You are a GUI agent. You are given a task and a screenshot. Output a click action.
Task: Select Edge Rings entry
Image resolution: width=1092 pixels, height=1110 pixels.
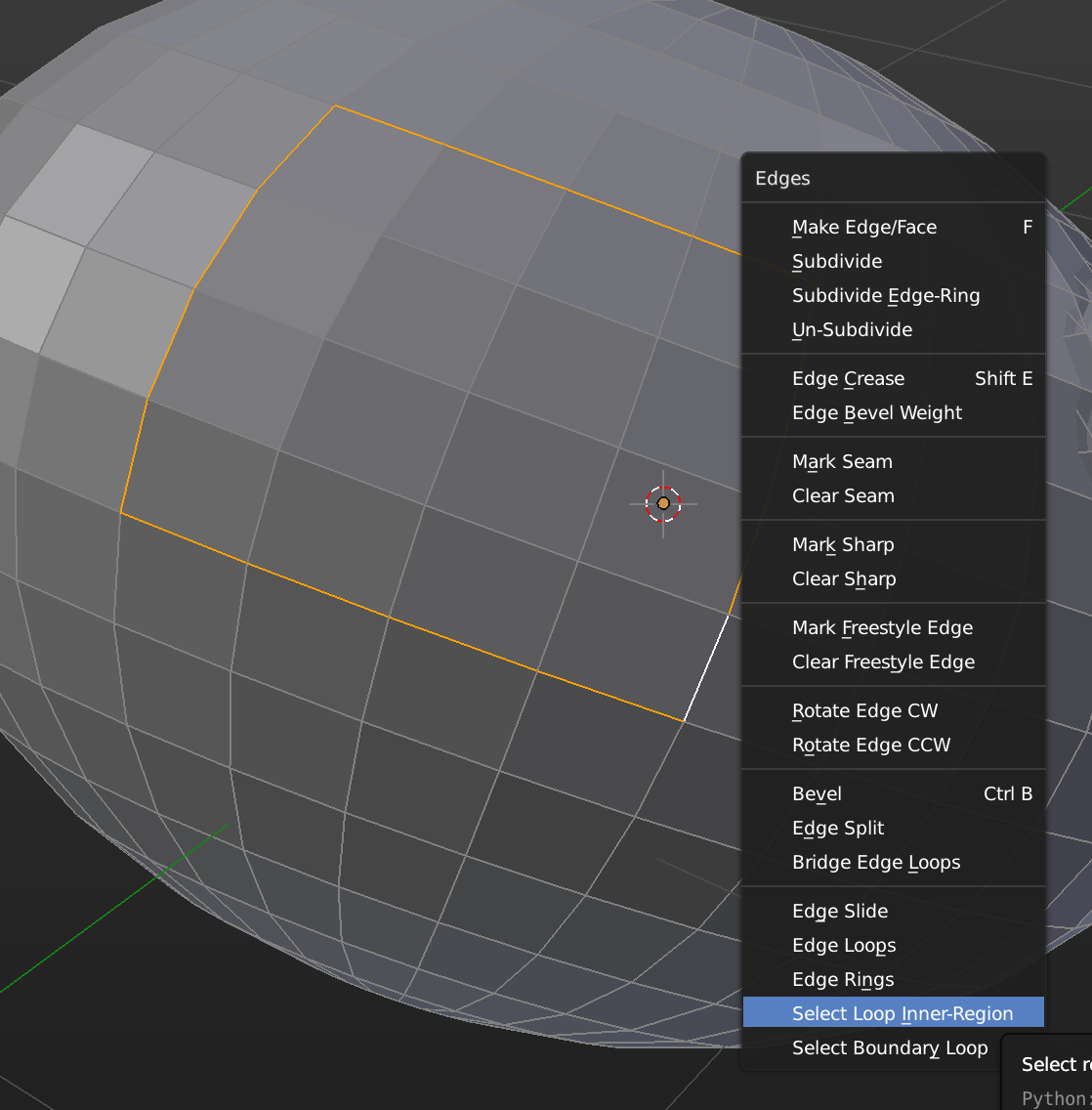[x=893, y=980]
